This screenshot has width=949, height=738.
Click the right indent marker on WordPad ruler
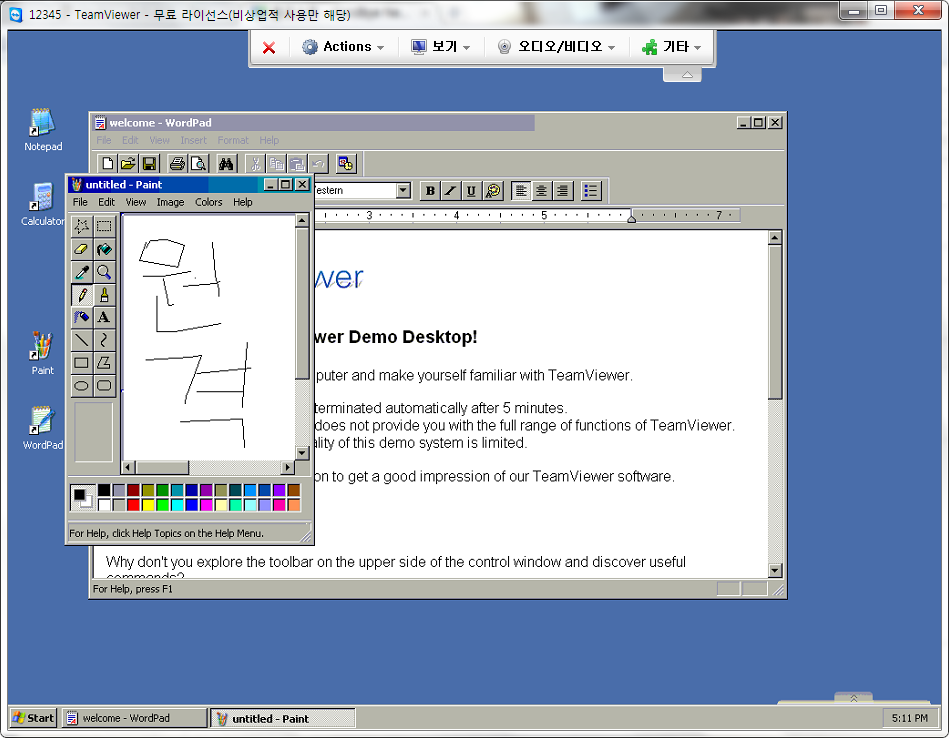pos(631,218)
